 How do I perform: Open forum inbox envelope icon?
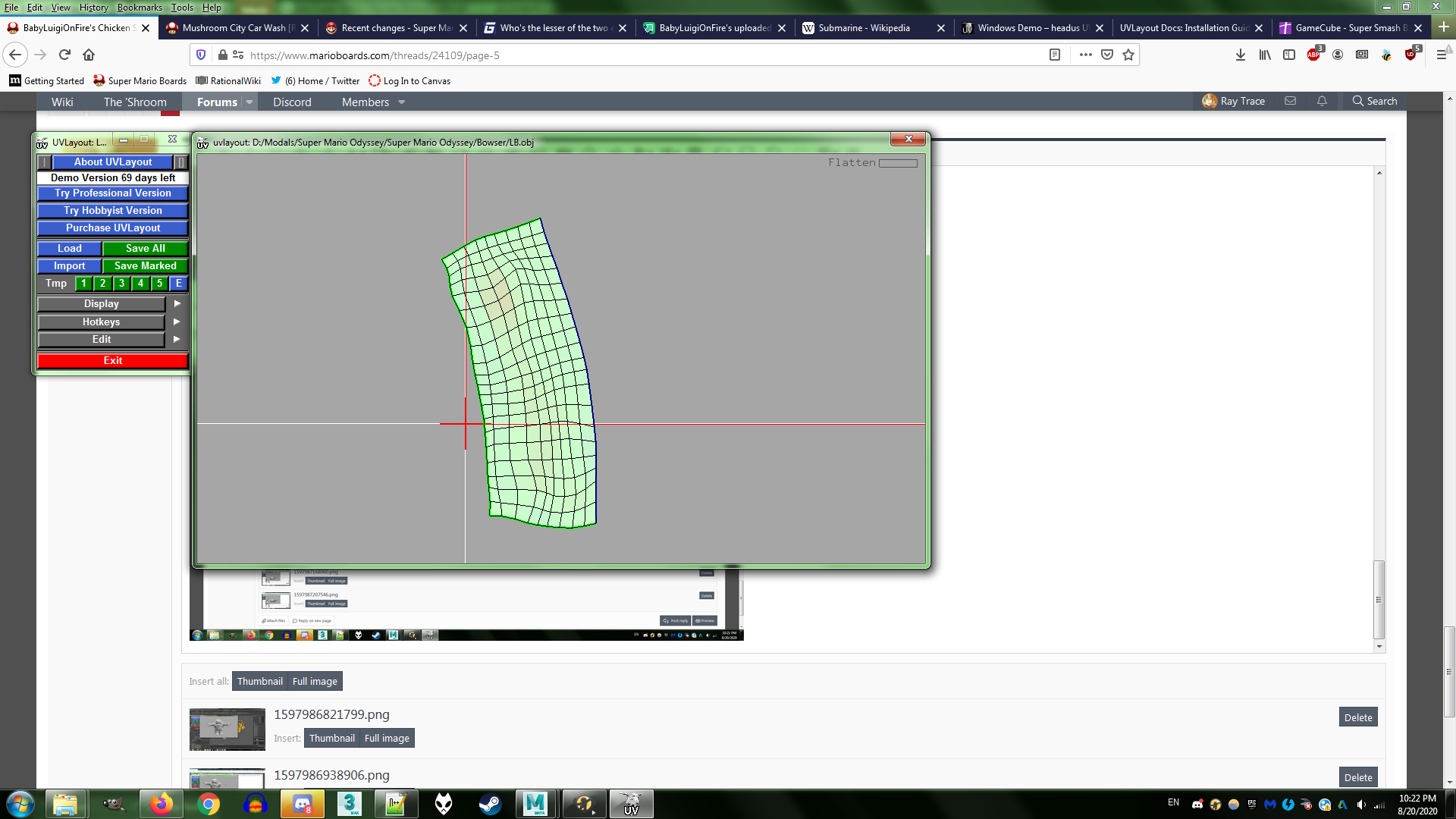pyautogui.click(x=1290, y=101)
